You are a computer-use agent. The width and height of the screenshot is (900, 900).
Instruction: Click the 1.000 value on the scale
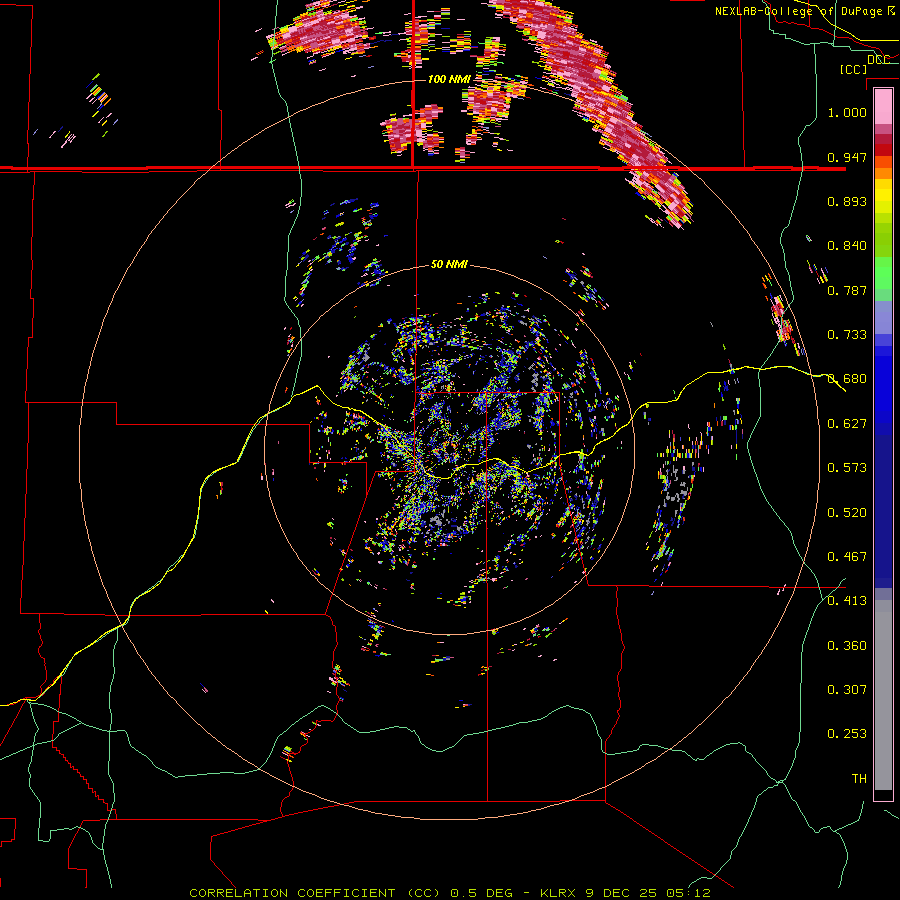coord(847,112)
